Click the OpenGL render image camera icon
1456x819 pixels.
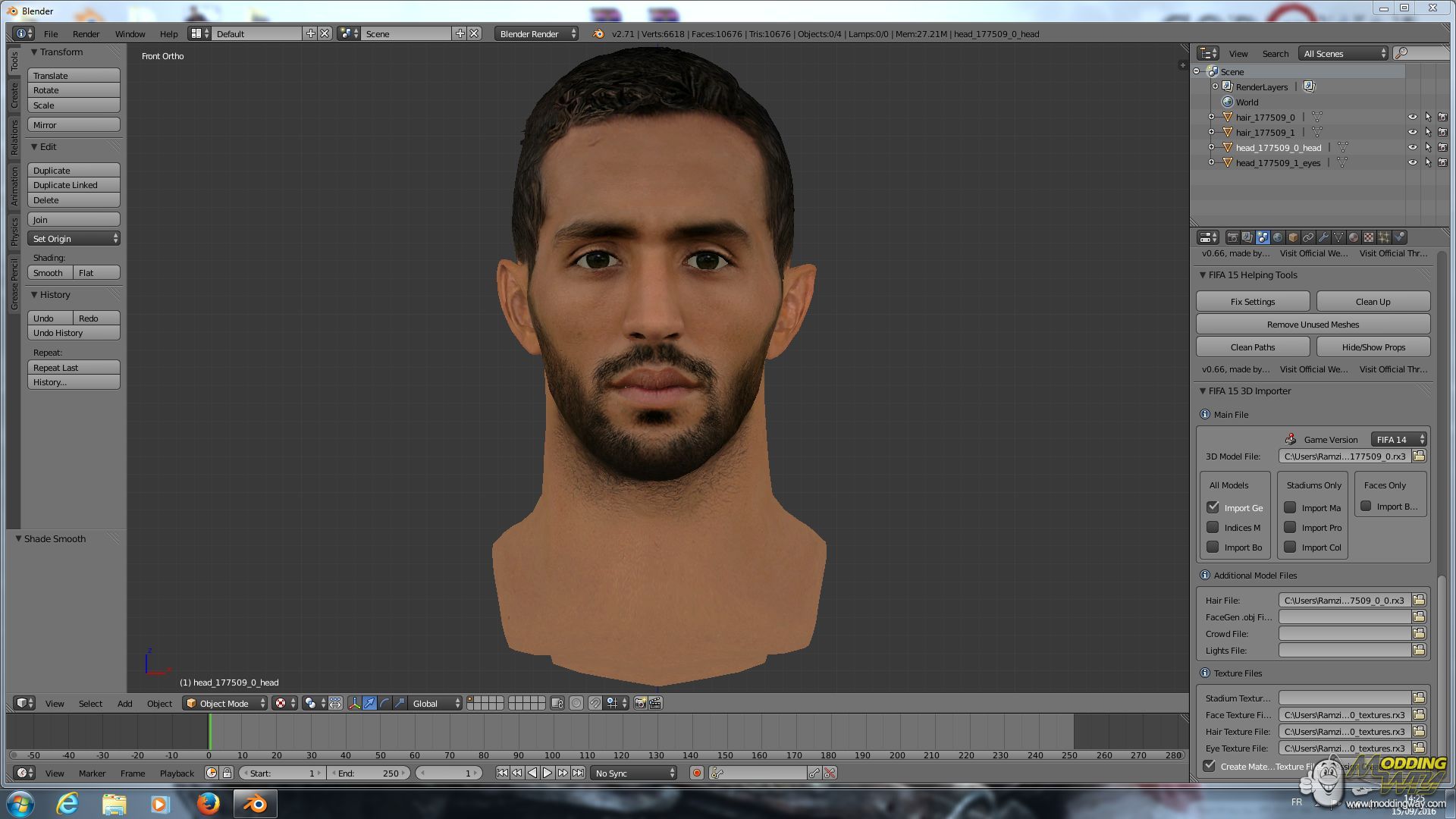pyautogui.click(x=640, y=703)
